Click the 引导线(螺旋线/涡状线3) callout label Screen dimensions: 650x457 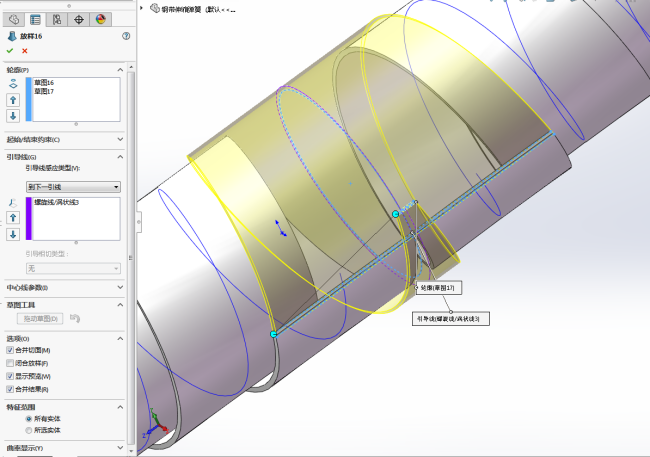451,318
